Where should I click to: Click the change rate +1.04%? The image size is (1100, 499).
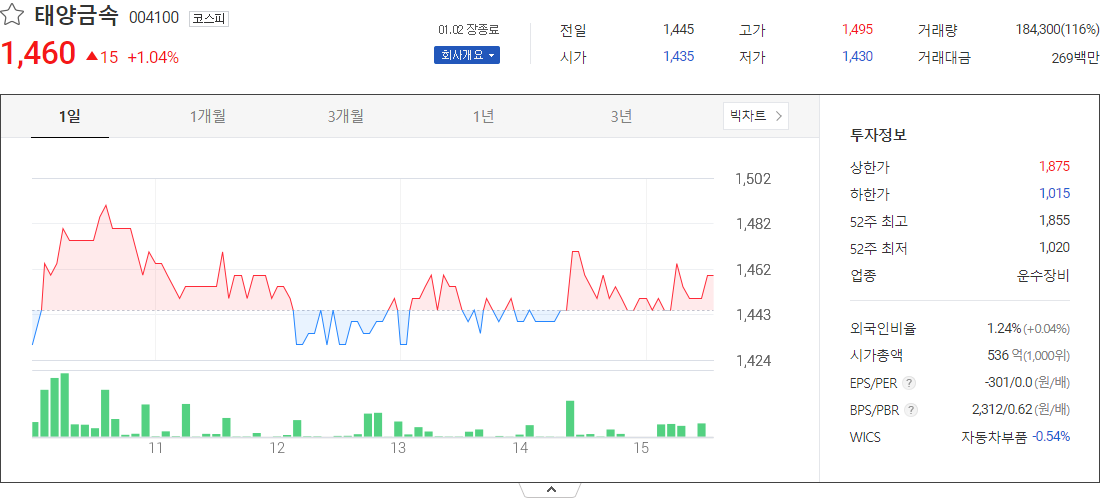pos(153,58)
